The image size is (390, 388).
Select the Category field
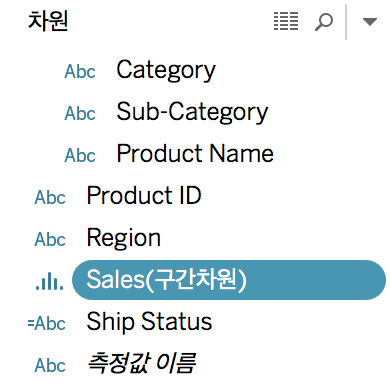click(x=166, y=71)
